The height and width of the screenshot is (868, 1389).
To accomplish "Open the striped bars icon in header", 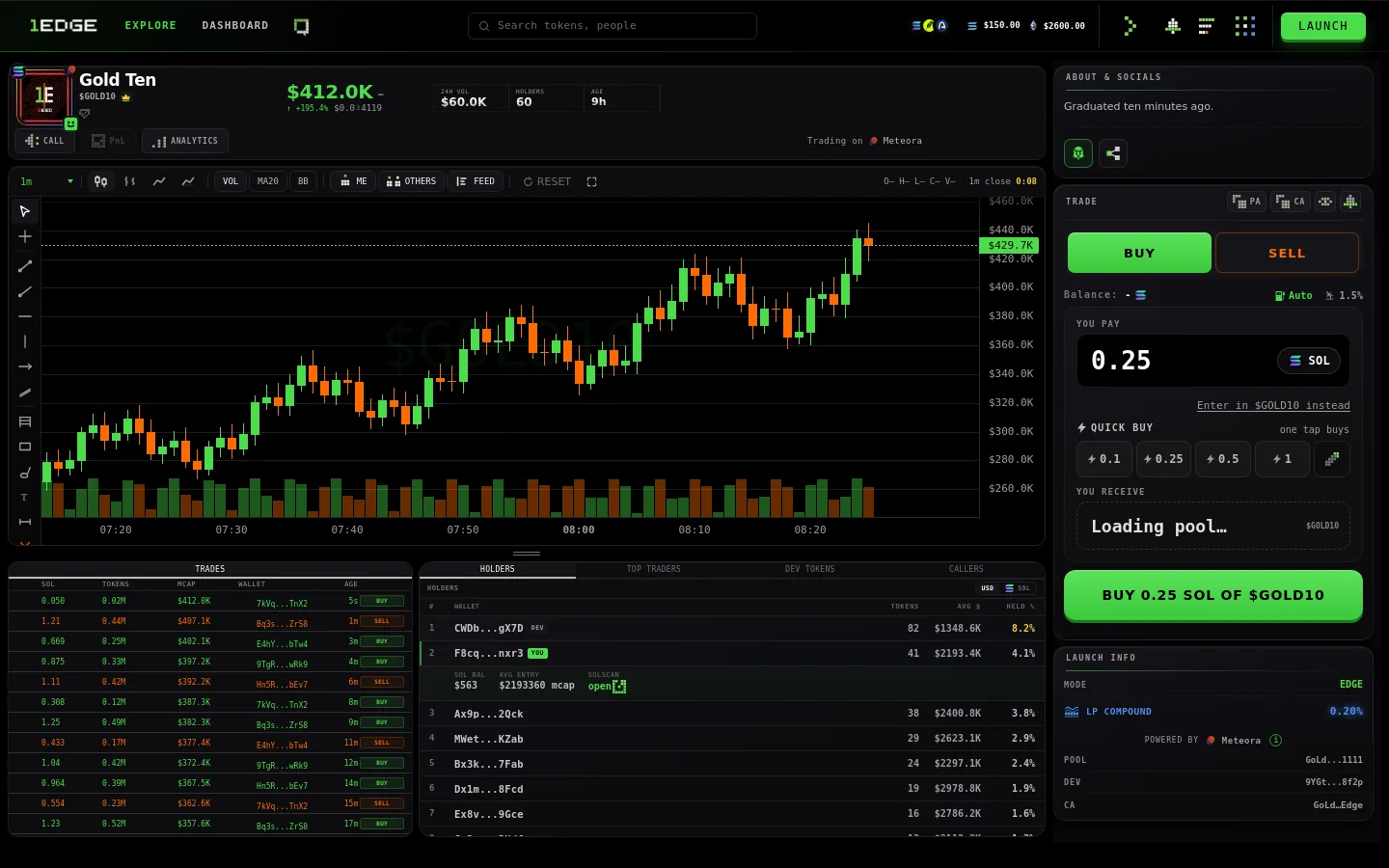I will coord(1206,26).
